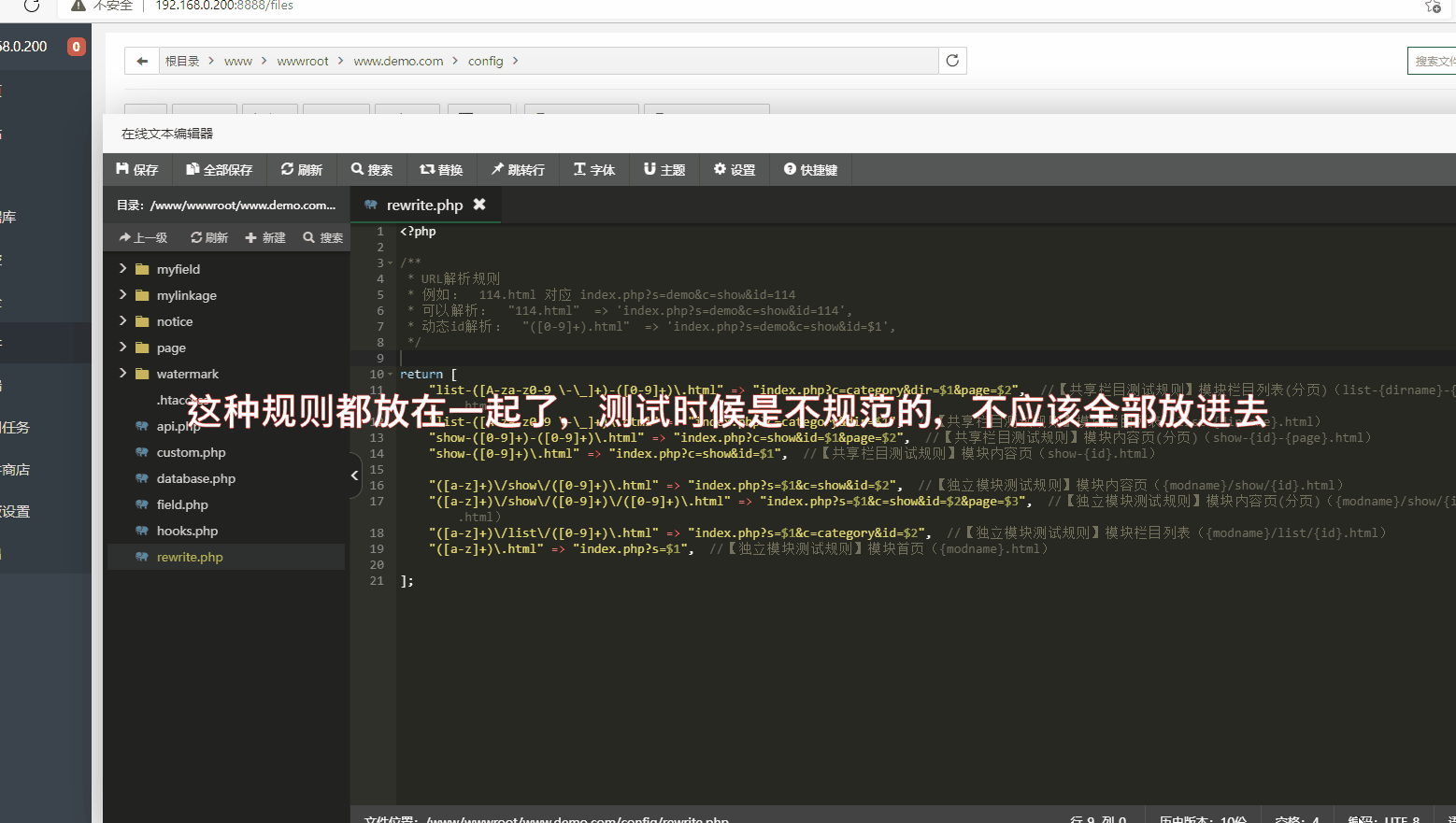Open database.php in file tree
The width and height of the screenshot is (1456, 823).
tap(196, 478)
